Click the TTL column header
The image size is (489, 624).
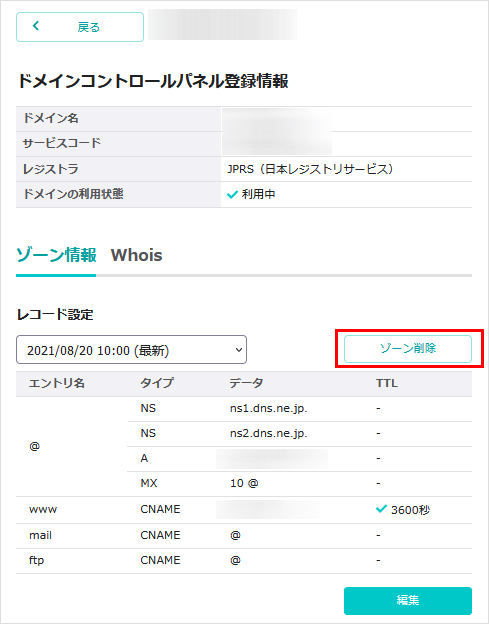(x=386, y=383)
